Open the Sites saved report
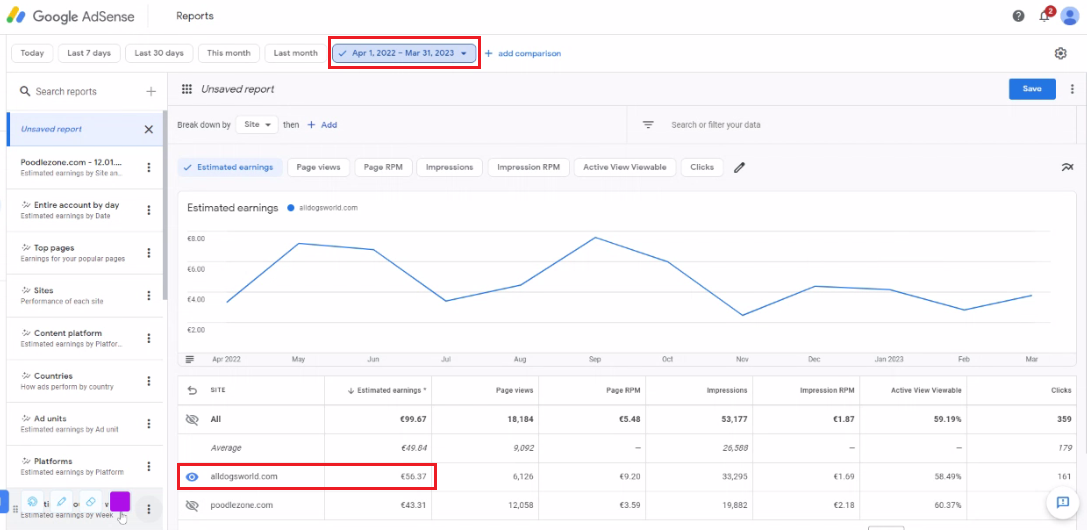Screen dimensions: 1087x530 [x=74, y=296]
